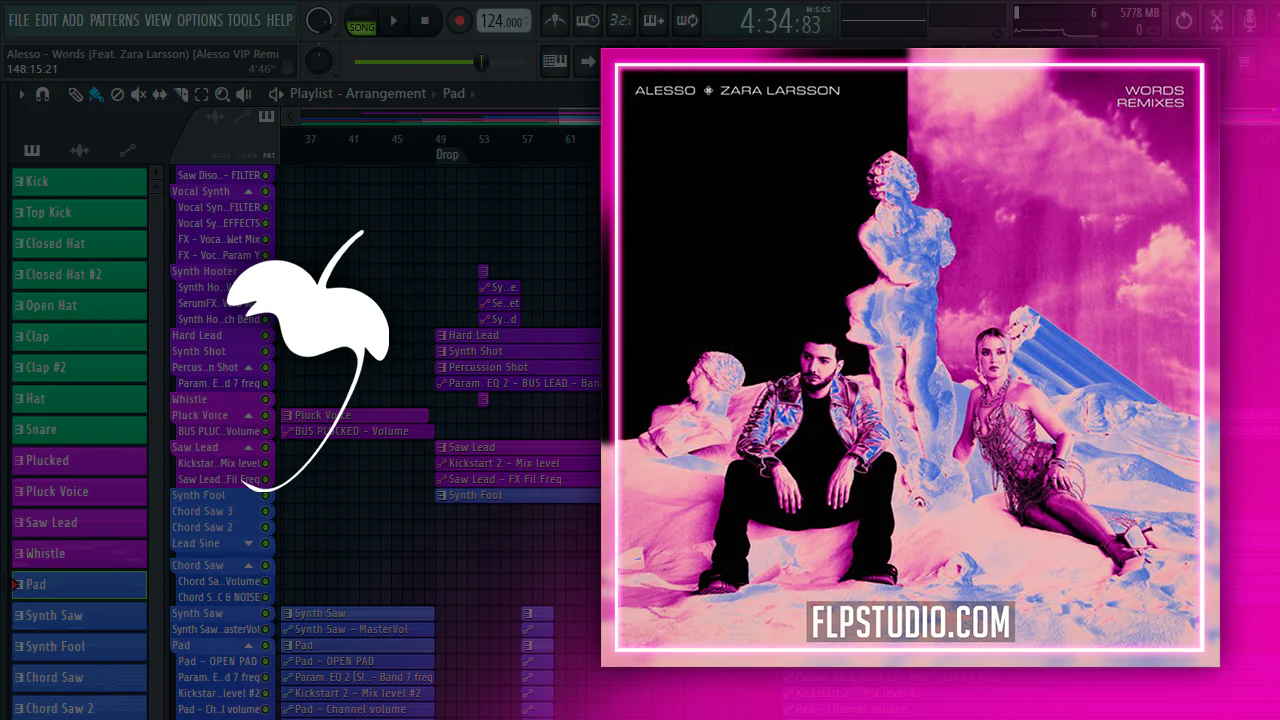This screenshot has width=1280, height=720.
Task: Open the FILE menu
Action: coord(19,20)
